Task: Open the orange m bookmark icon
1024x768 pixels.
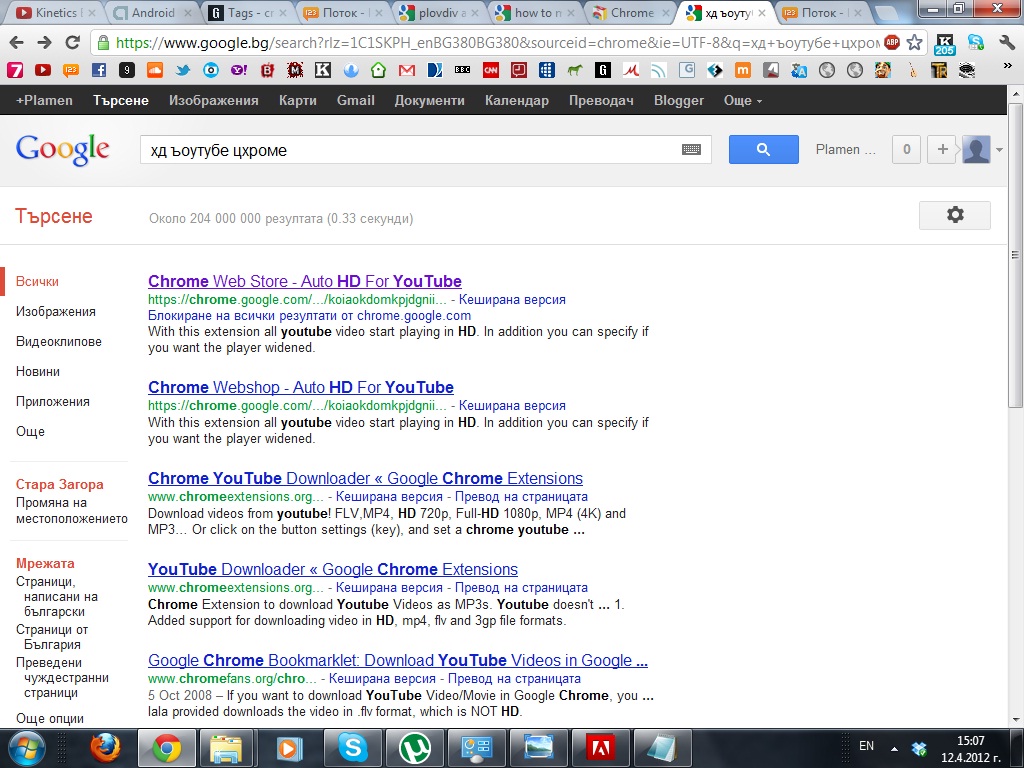Action: 743,70
